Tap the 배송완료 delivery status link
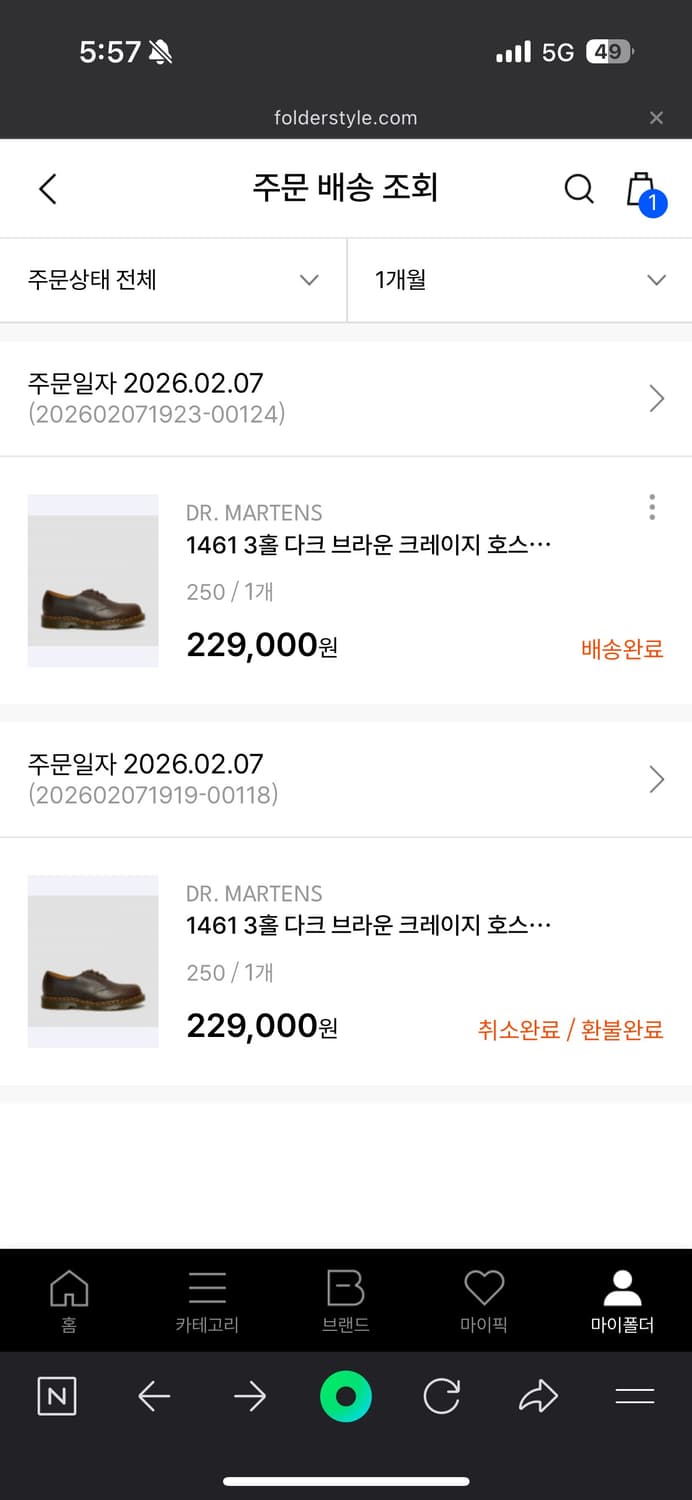Viewport: 692px width, 1500px height. [x=621, y=649]
